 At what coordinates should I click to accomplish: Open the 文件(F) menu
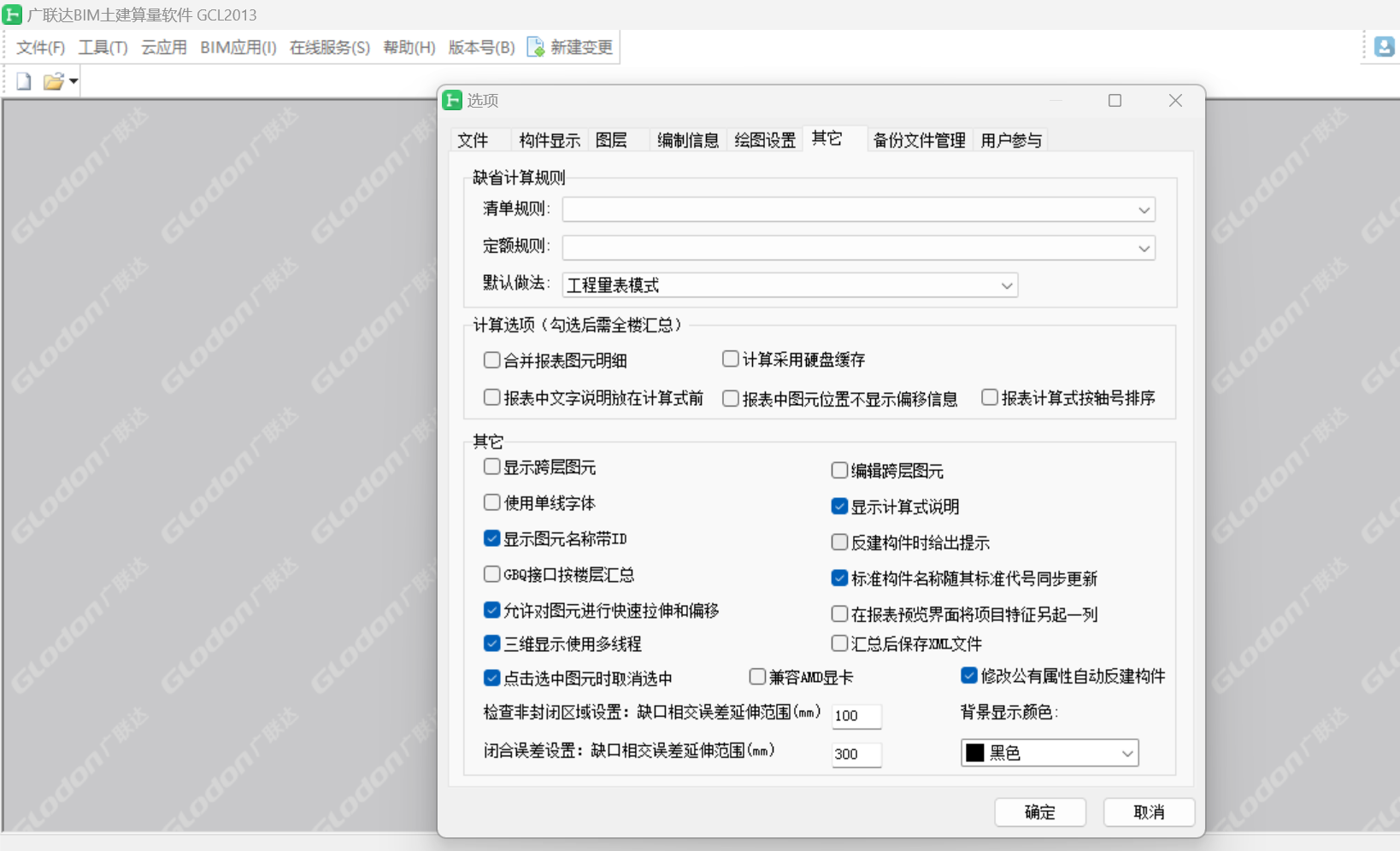coord(40,47)
